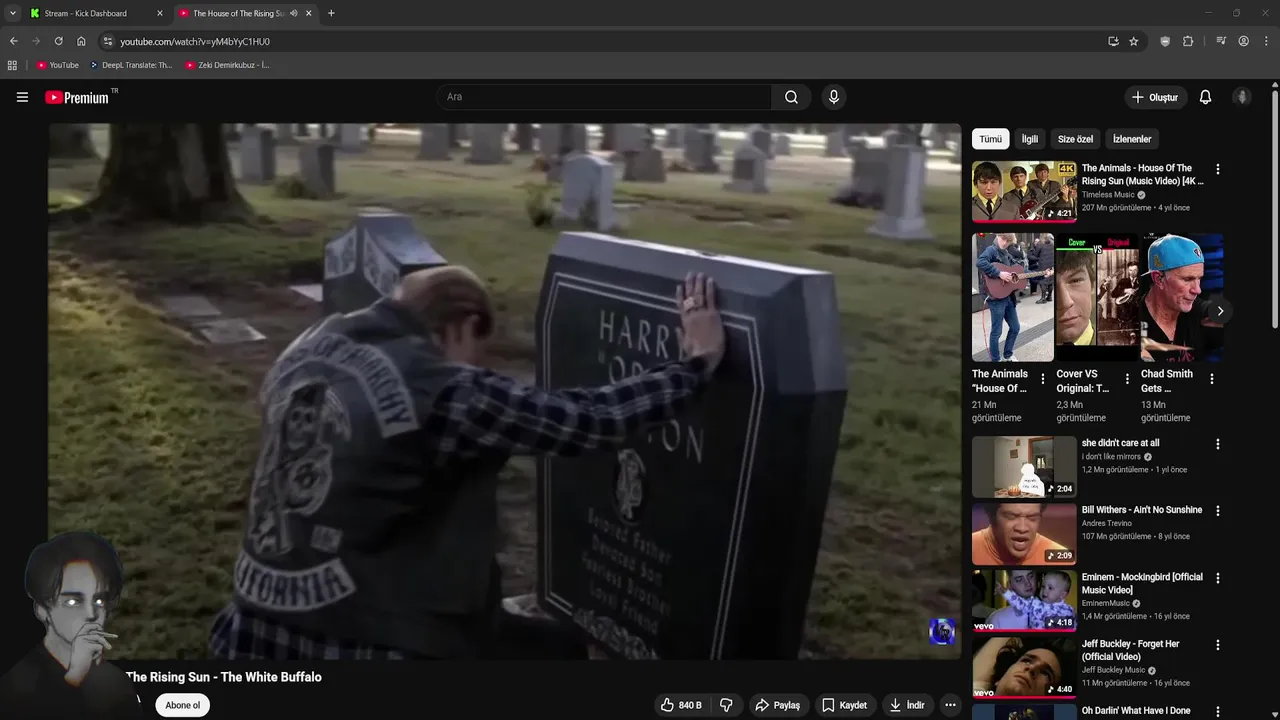Open YouTube bookmark in bookmarks bar

(x=57, y=65)
